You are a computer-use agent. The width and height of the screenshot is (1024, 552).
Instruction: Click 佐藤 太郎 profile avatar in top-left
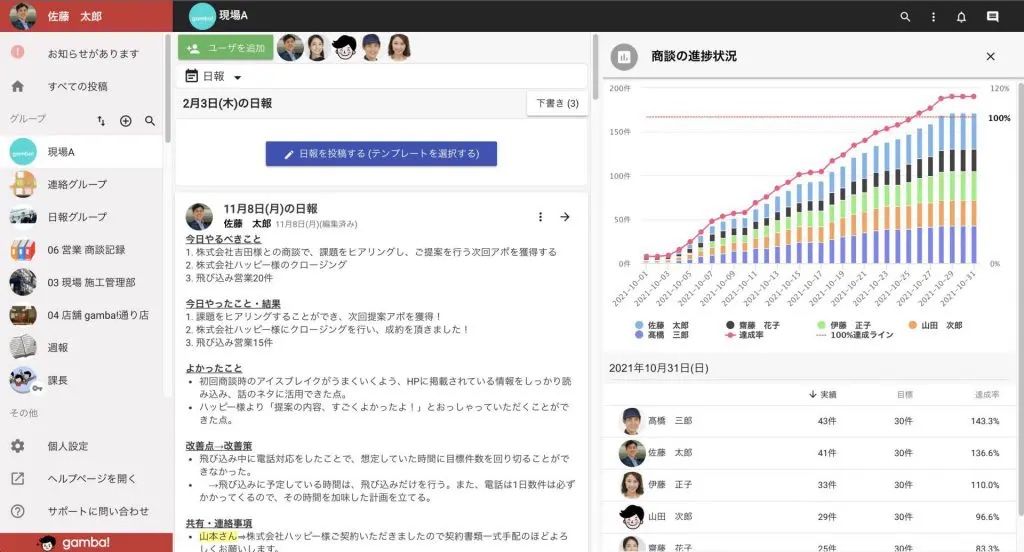(x=23, y=16)
